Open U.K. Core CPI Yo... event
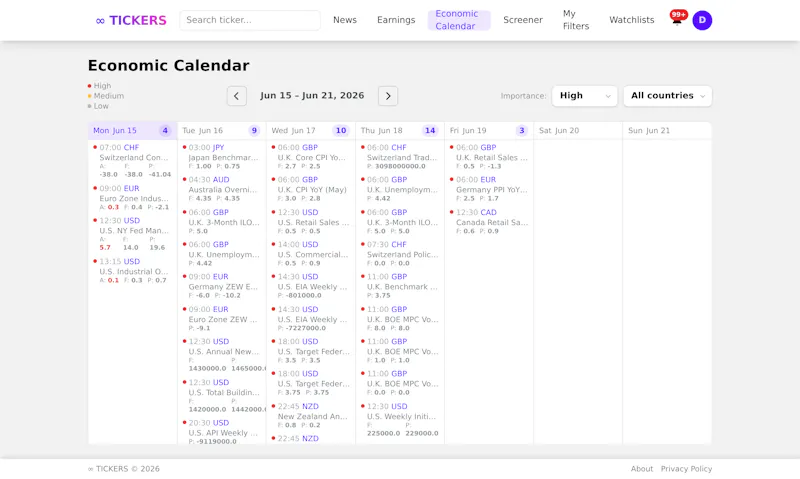 point(311,157)
